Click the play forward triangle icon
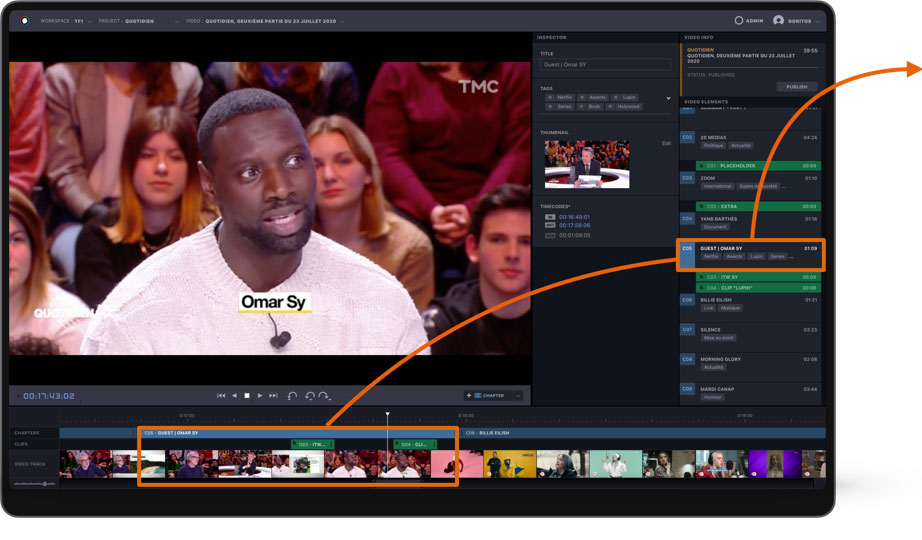The height and width of the screenshot is (540, 922). point(260,396)
